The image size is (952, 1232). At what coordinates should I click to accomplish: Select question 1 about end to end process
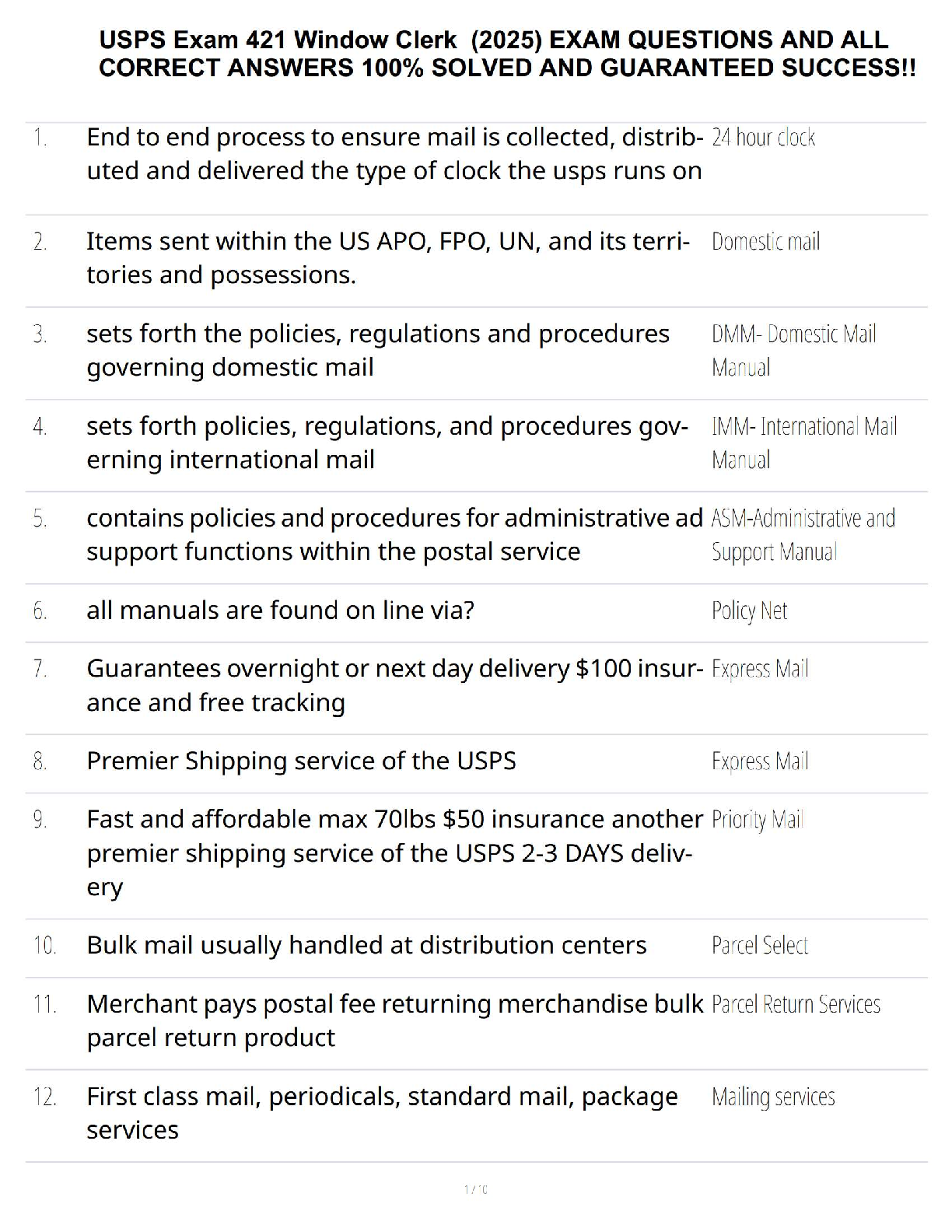click(394, 154)
